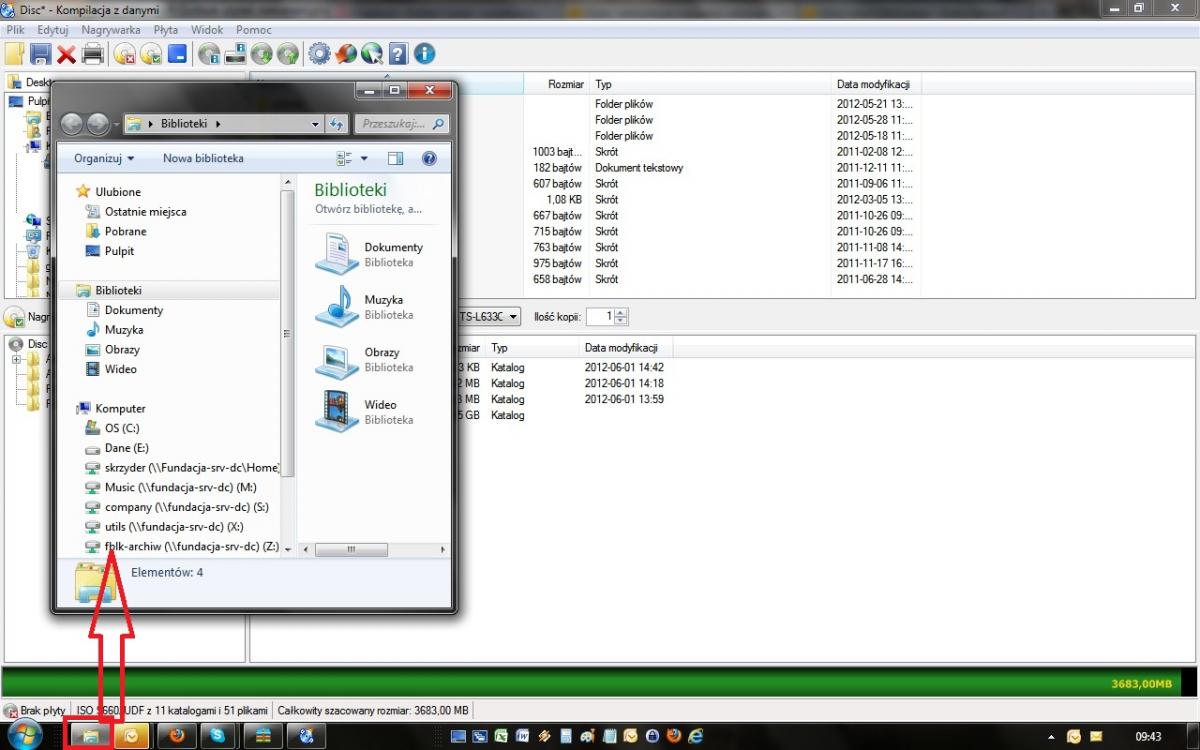1200x750 pixels.
Task: Open drive information icon in toolbar
Action: [235, 54]
